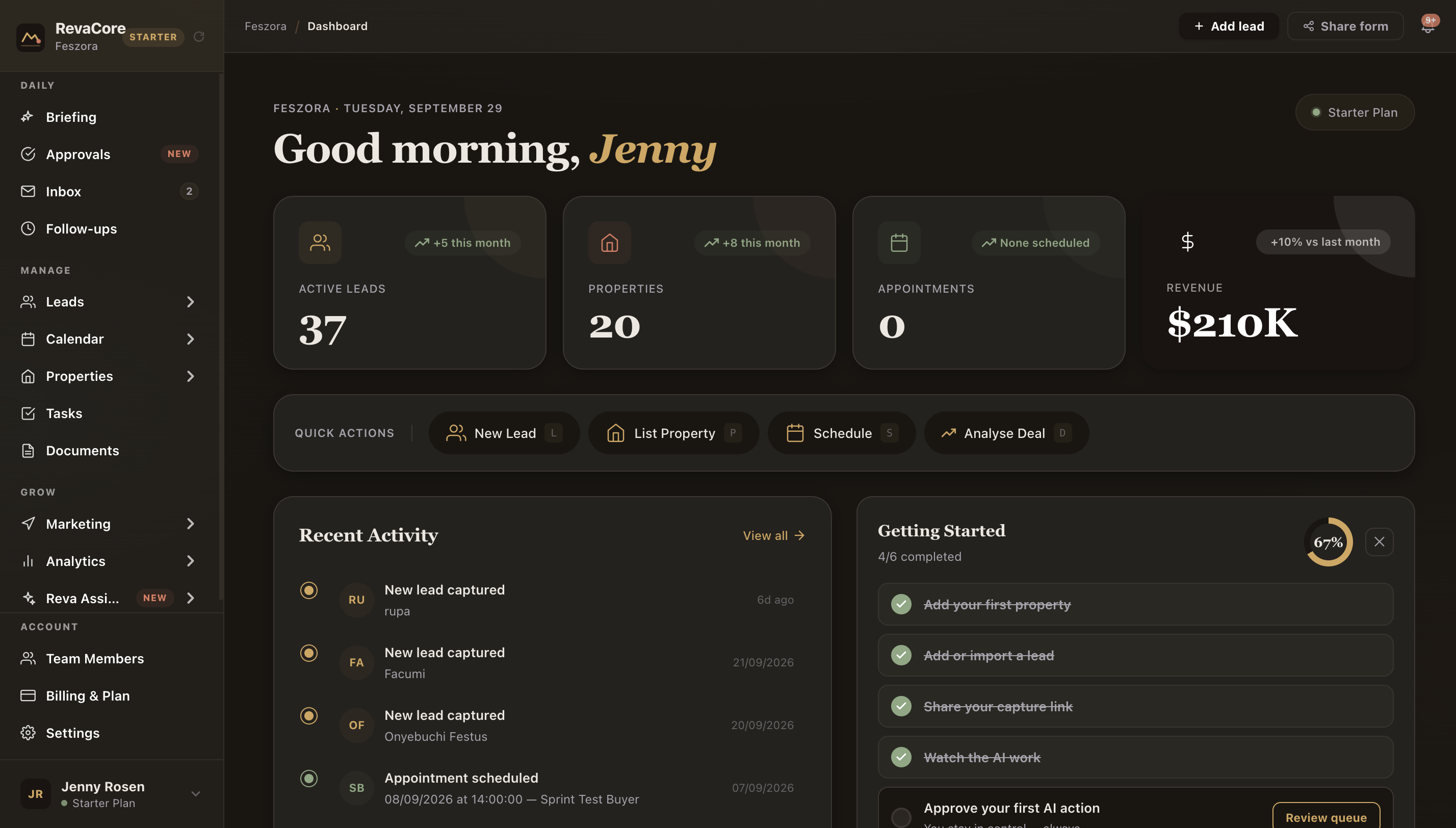The width and height of the screenshot is (1456, 828).
Task: Select the radio marker for Appointment scheduled activity
Action: coord(309,778)
